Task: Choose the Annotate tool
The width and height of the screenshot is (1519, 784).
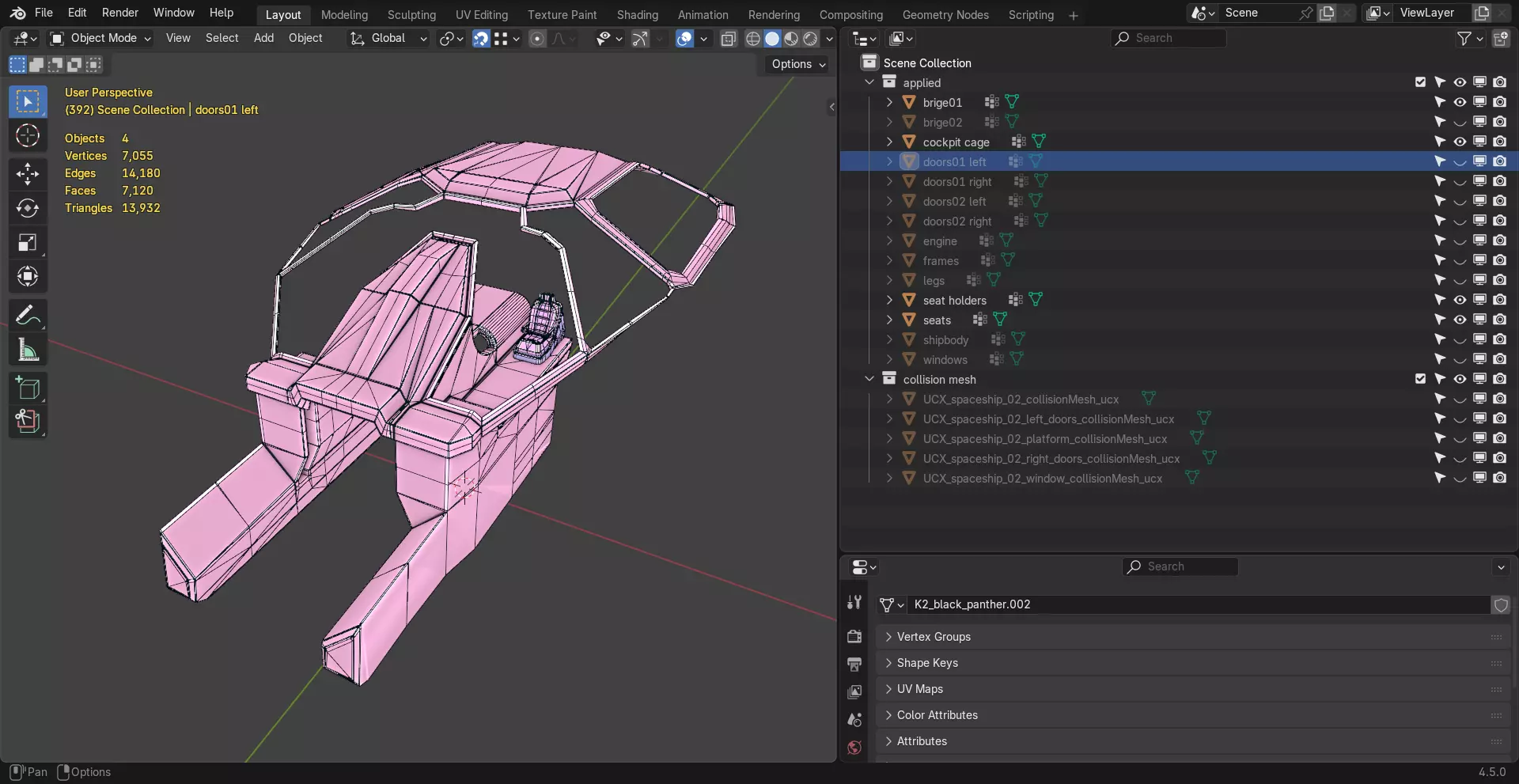Action: (x=28, y=315)
